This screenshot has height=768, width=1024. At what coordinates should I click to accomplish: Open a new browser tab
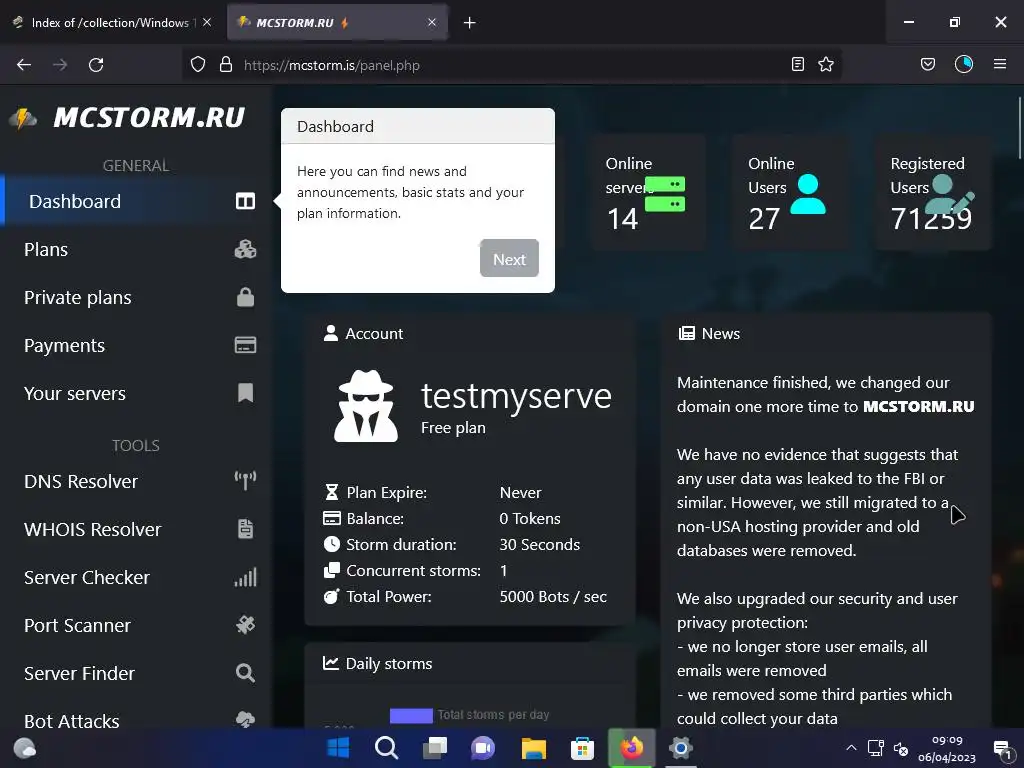click(470, 23)
